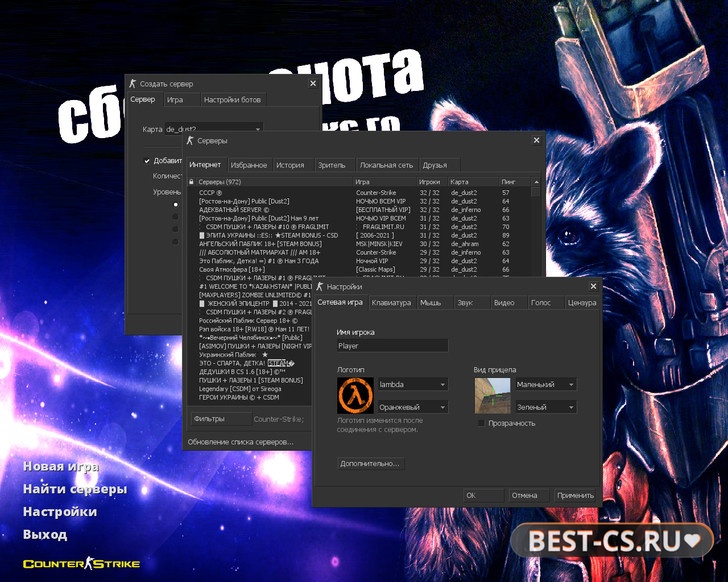Click the Фильтры button in Серверы
The image size is (728, 582).
click(221, 419)
